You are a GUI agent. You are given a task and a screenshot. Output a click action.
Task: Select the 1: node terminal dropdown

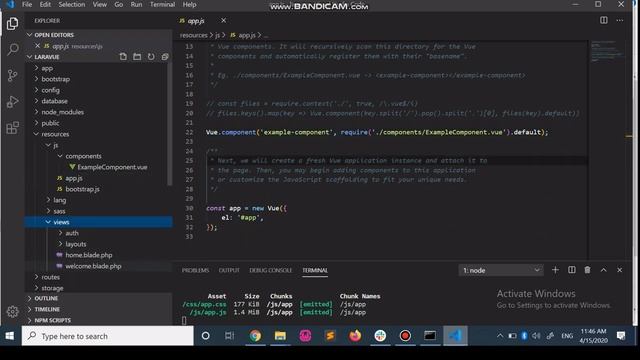[501, 270]
